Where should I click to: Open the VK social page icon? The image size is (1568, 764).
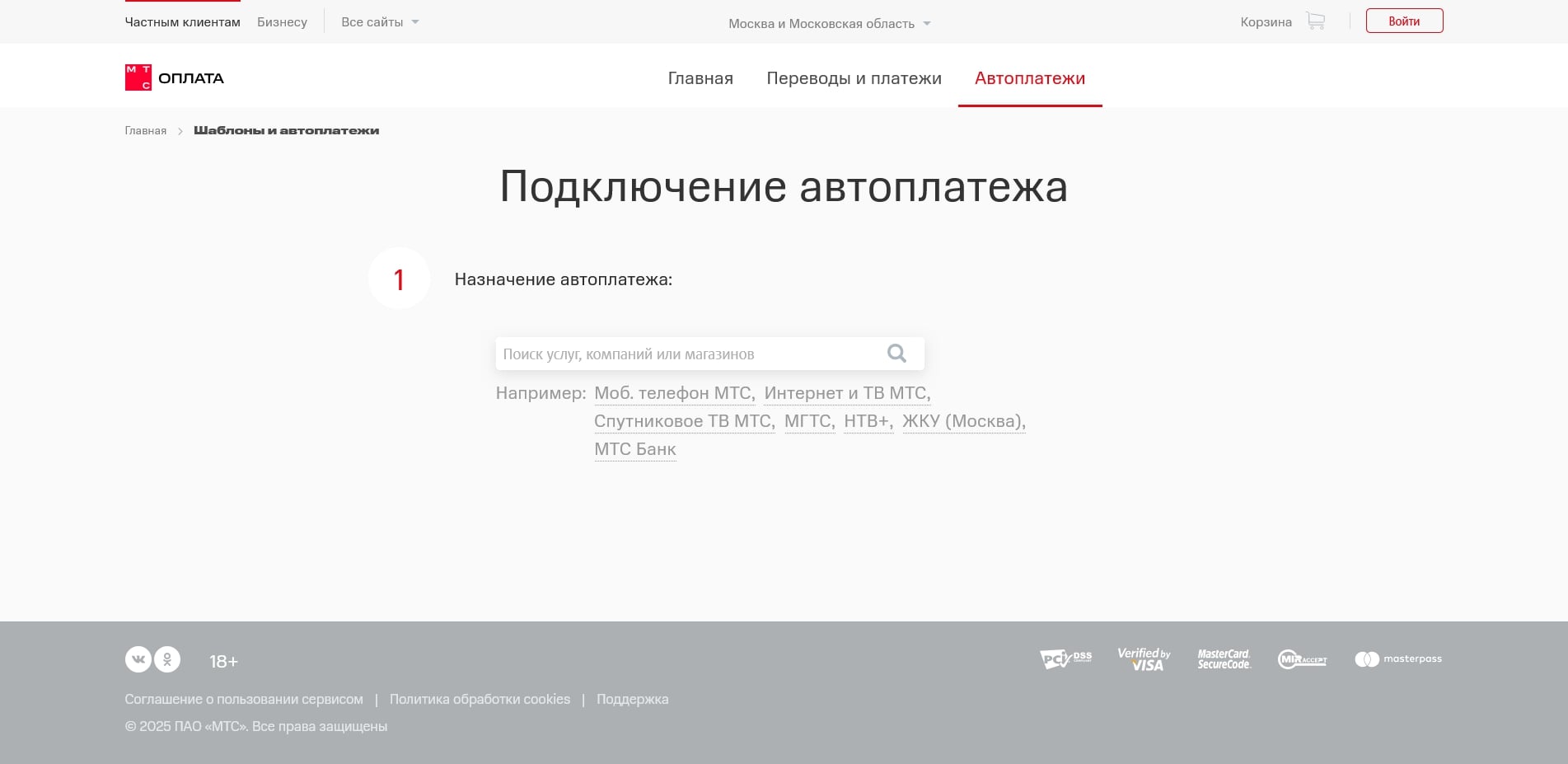tap(138, 659)
